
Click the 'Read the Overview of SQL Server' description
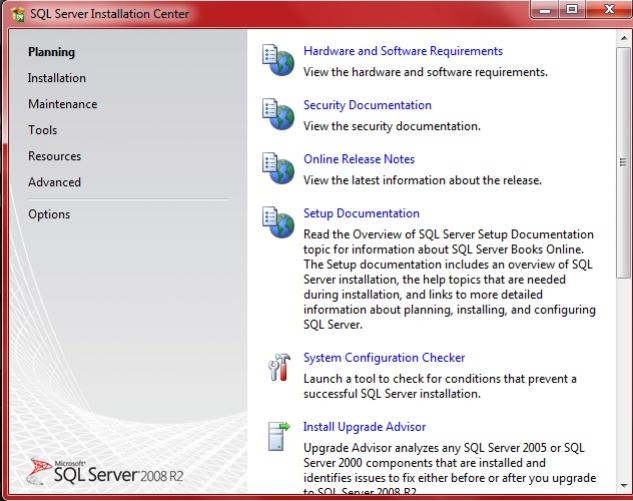coord(449,279)
